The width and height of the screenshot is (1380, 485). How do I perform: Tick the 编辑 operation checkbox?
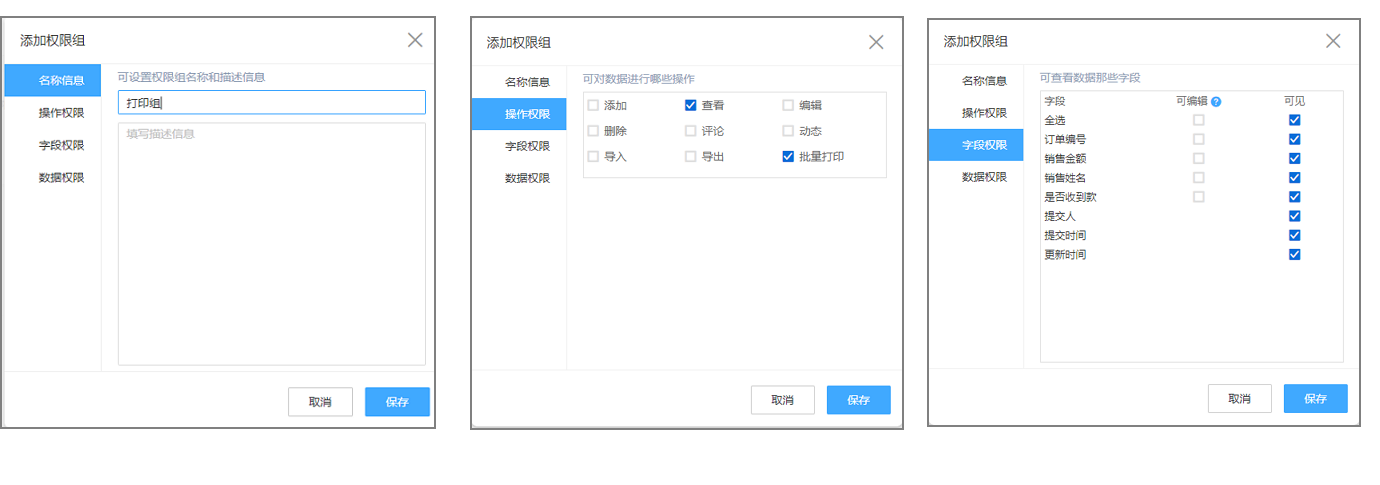click(x=789, y=105)
